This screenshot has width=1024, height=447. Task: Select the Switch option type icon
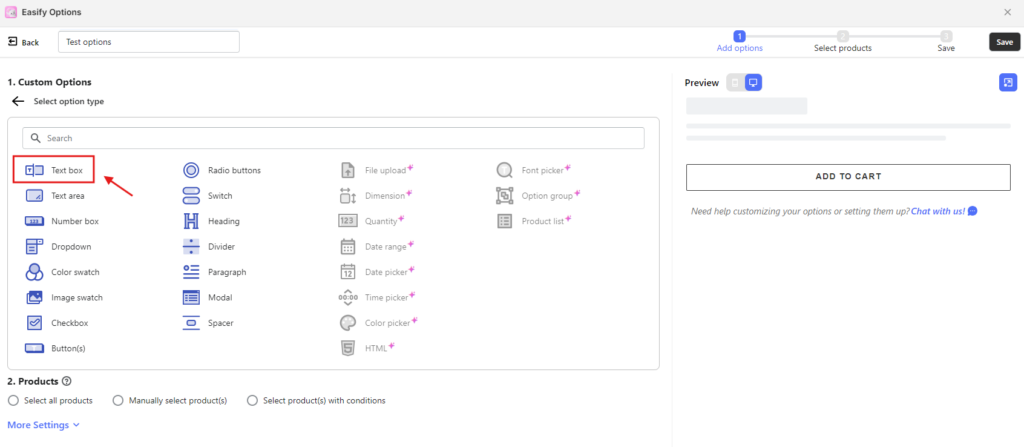coord(191,195)
